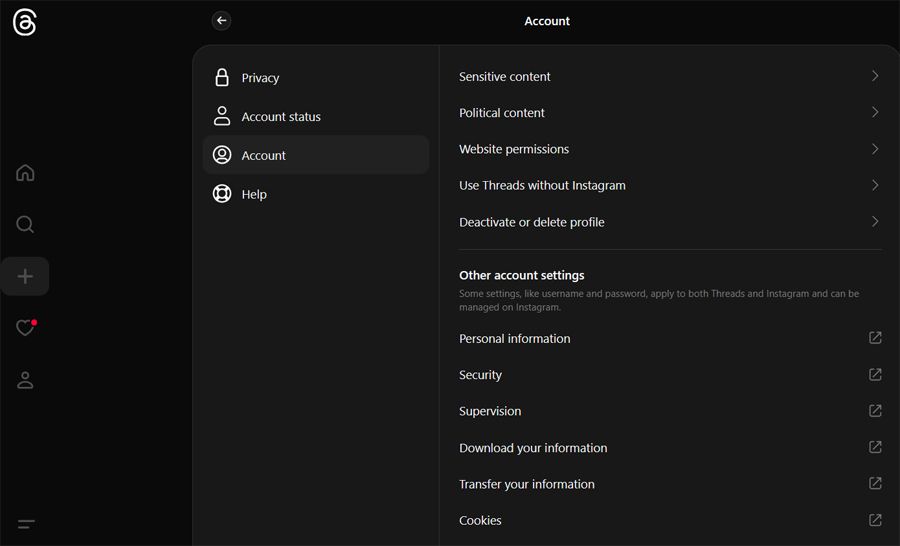Click the back arrow beside Account
This screenshot has width=900, height=546.
221,21
